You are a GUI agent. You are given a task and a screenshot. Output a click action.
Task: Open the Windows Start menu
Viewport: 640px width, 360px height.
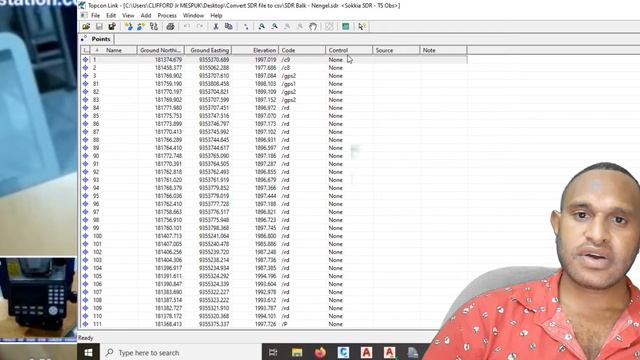click(88, 352)
